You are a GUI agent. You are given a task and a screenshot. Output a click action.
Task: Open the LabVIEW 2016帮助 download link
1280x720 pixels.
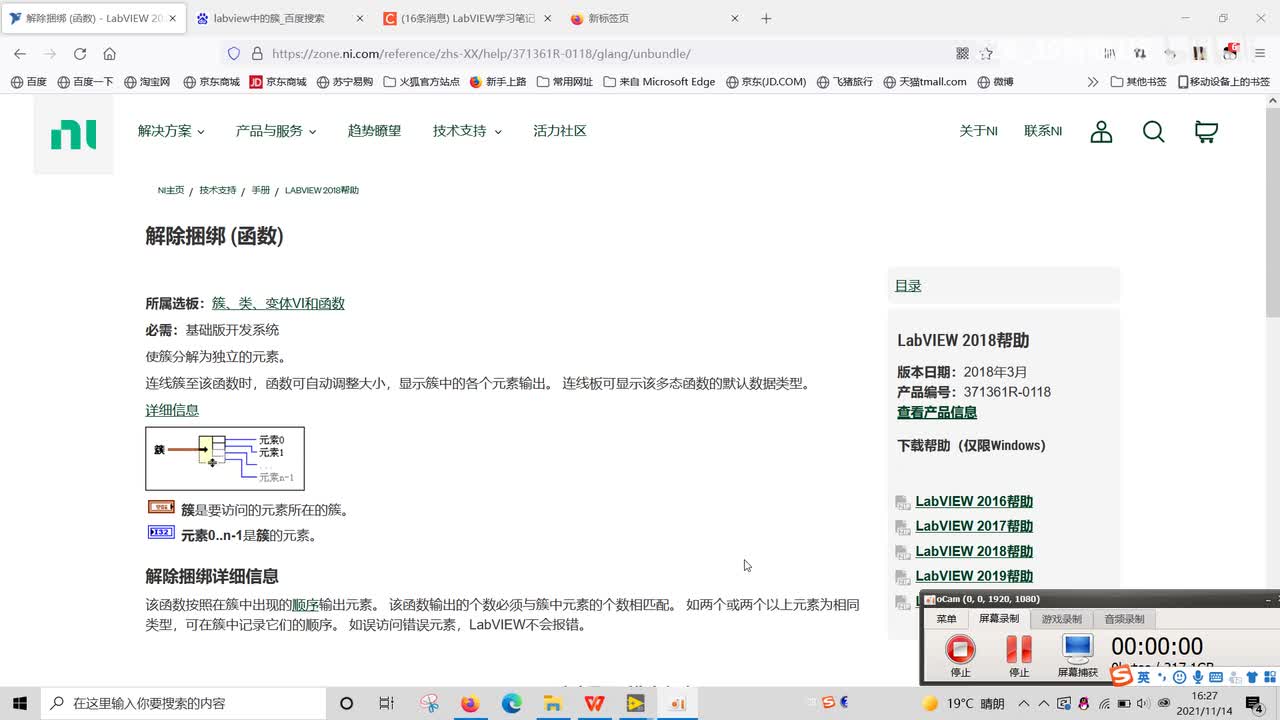pos(974,502)
